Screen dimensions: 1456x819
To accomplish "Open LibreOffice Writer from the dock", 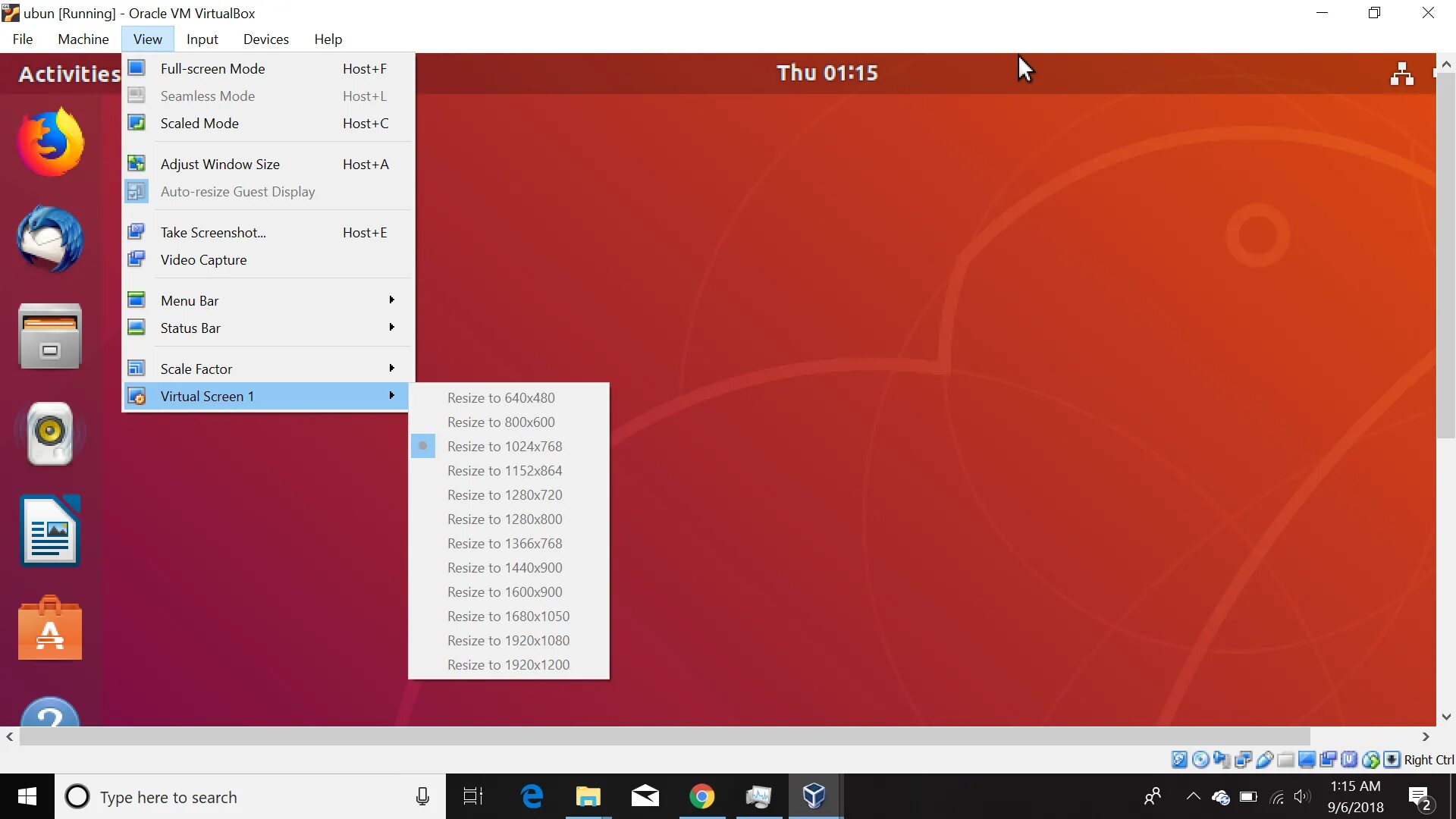I will point(50,531).
